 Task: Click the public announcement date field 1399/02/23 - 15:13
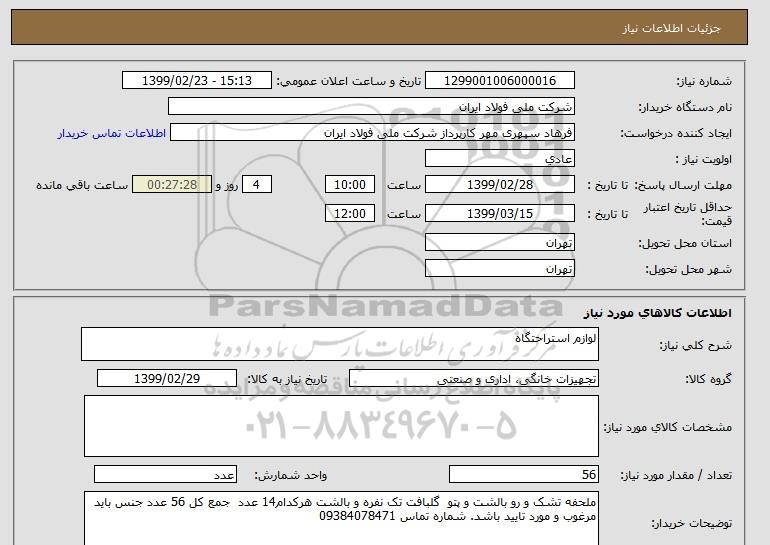coord(196,80)
